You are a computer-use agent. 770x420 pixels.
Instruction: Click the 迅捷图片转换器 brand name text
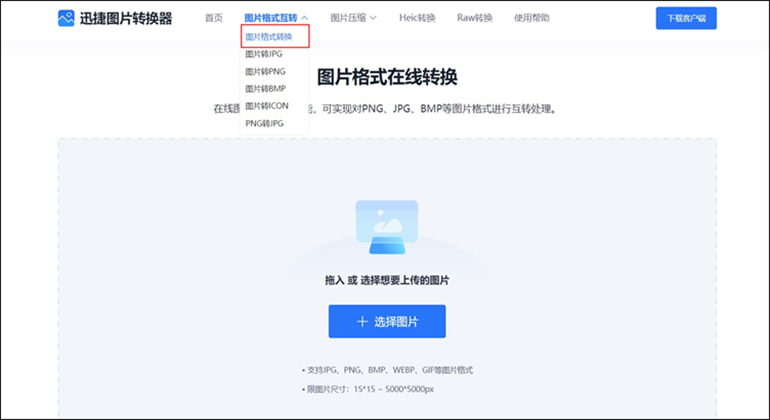pyautogui.click(x=126, y=18)
